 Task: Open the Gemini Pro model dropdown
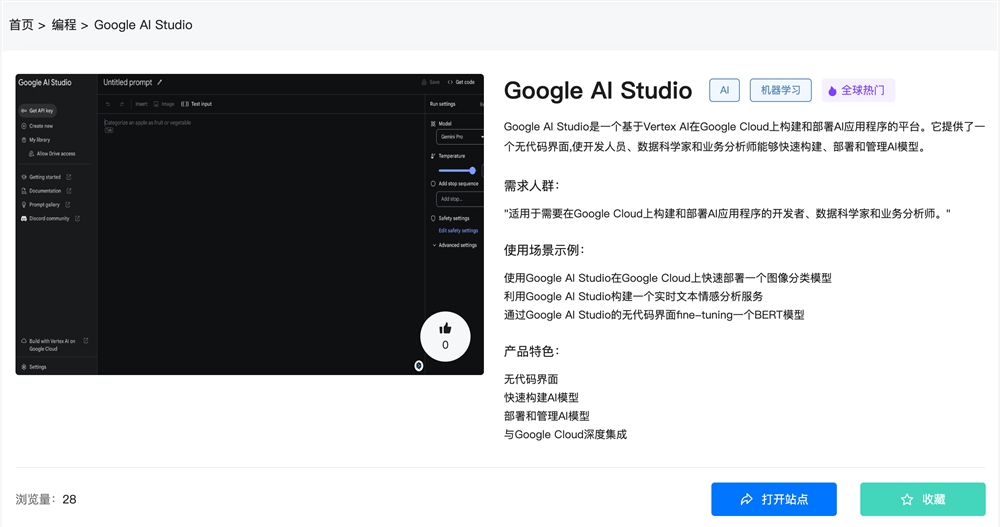(460, 137)
